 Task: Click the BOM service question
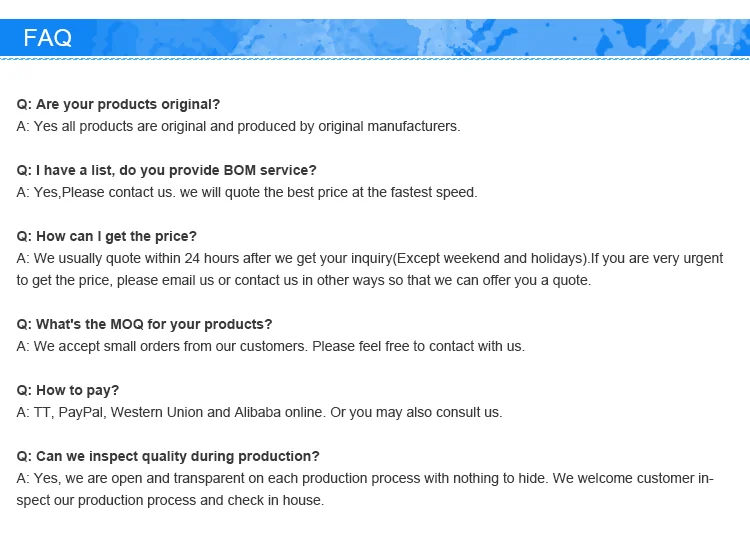tap(166, 170)
